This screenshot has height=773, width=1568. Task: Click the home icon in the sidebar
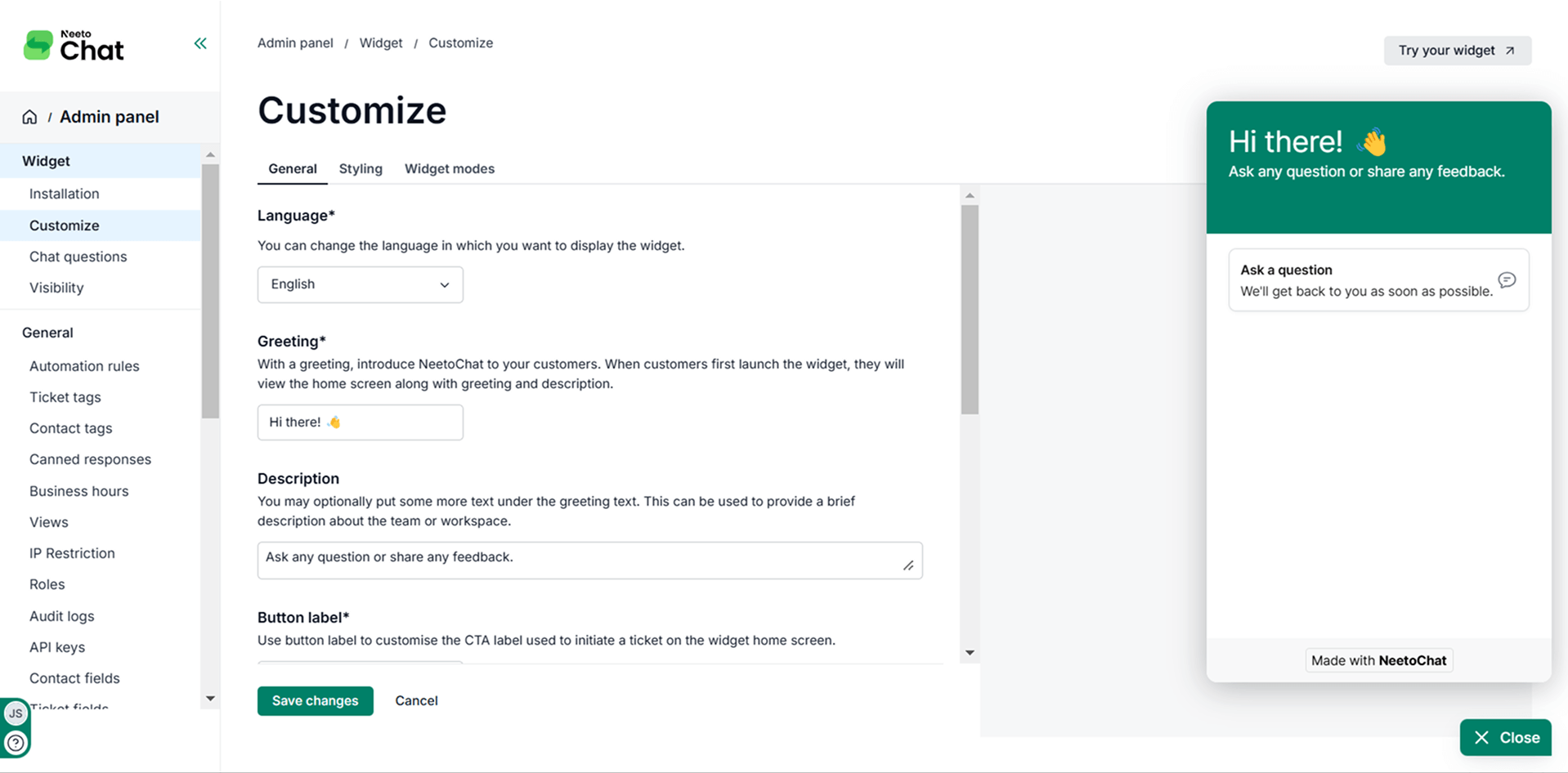point(29,117)
